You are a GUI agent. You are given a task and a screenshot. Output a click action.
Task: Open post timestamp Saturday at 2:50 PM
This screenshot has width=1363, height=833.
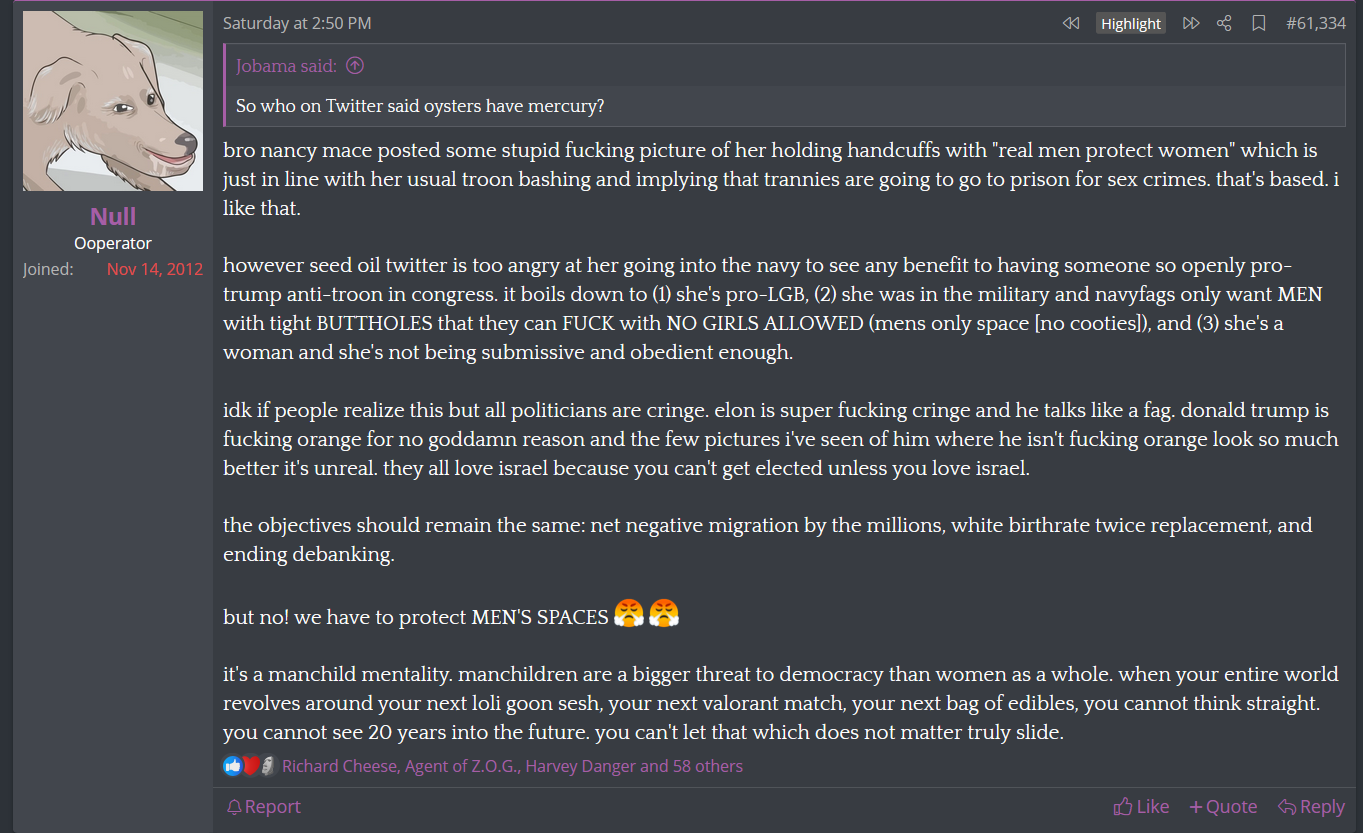click(297, 23)
